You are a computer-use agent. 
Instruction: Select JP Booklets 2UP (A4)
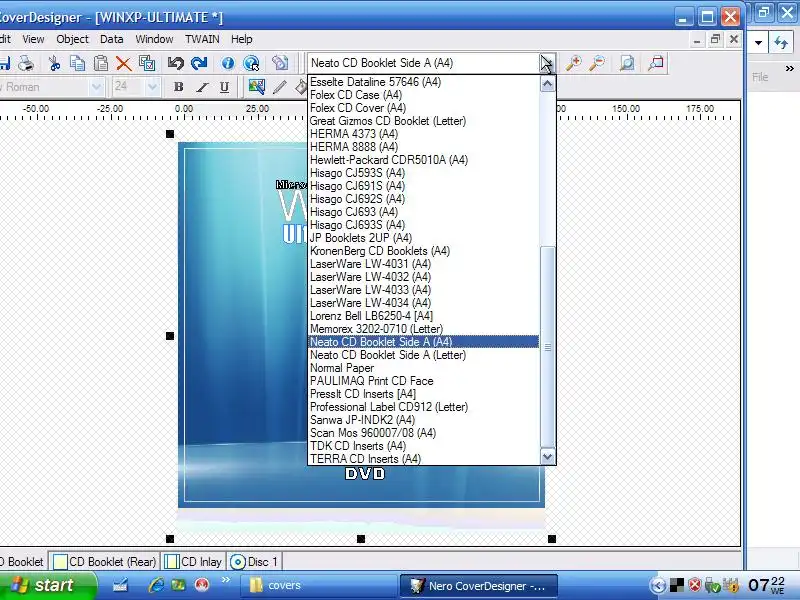[360, 238]
